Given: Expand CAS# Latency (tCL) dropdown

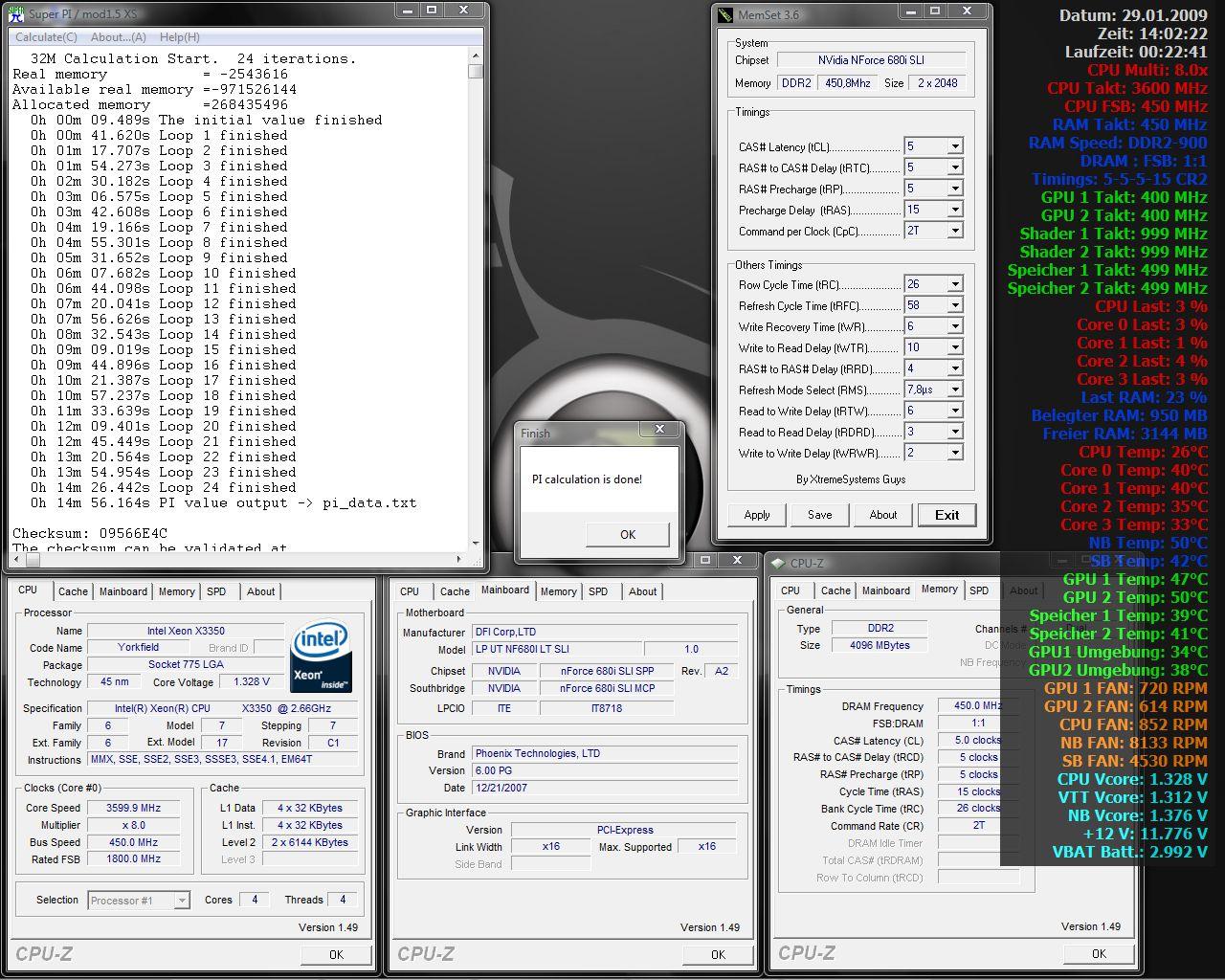Looking at the screenshot, I should [x=954, y=146].
